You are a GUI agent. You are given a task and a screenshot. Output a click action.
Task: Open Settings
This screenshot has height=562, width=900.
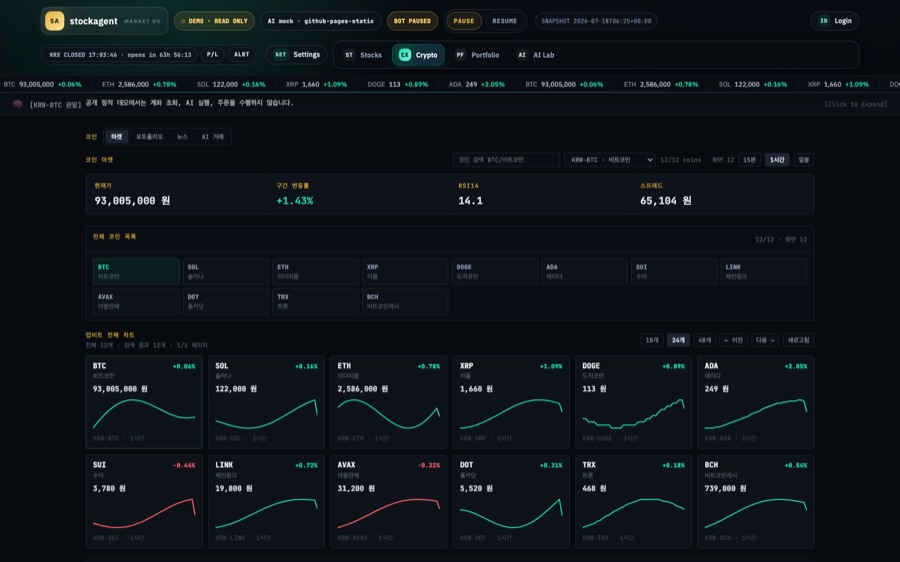click(x=297, y=55)
